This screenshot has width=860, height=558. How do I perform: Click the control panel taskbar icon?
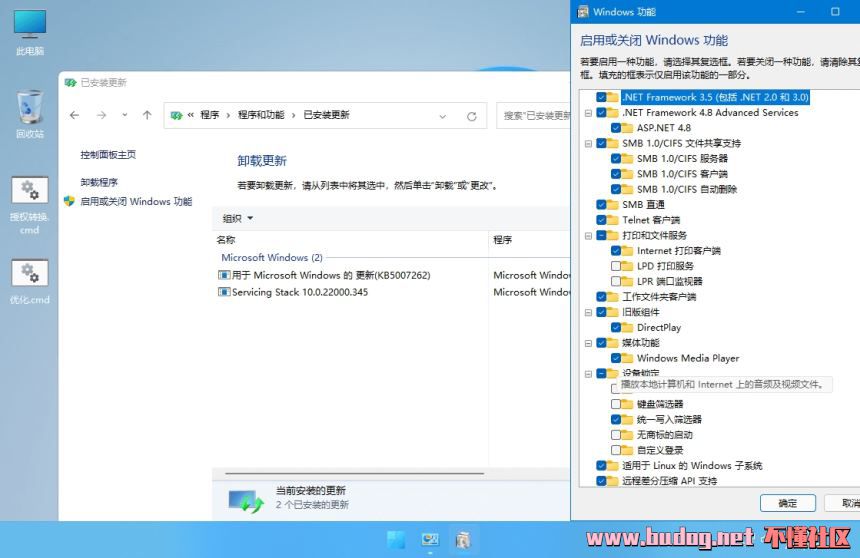click(x=430, y=540)
